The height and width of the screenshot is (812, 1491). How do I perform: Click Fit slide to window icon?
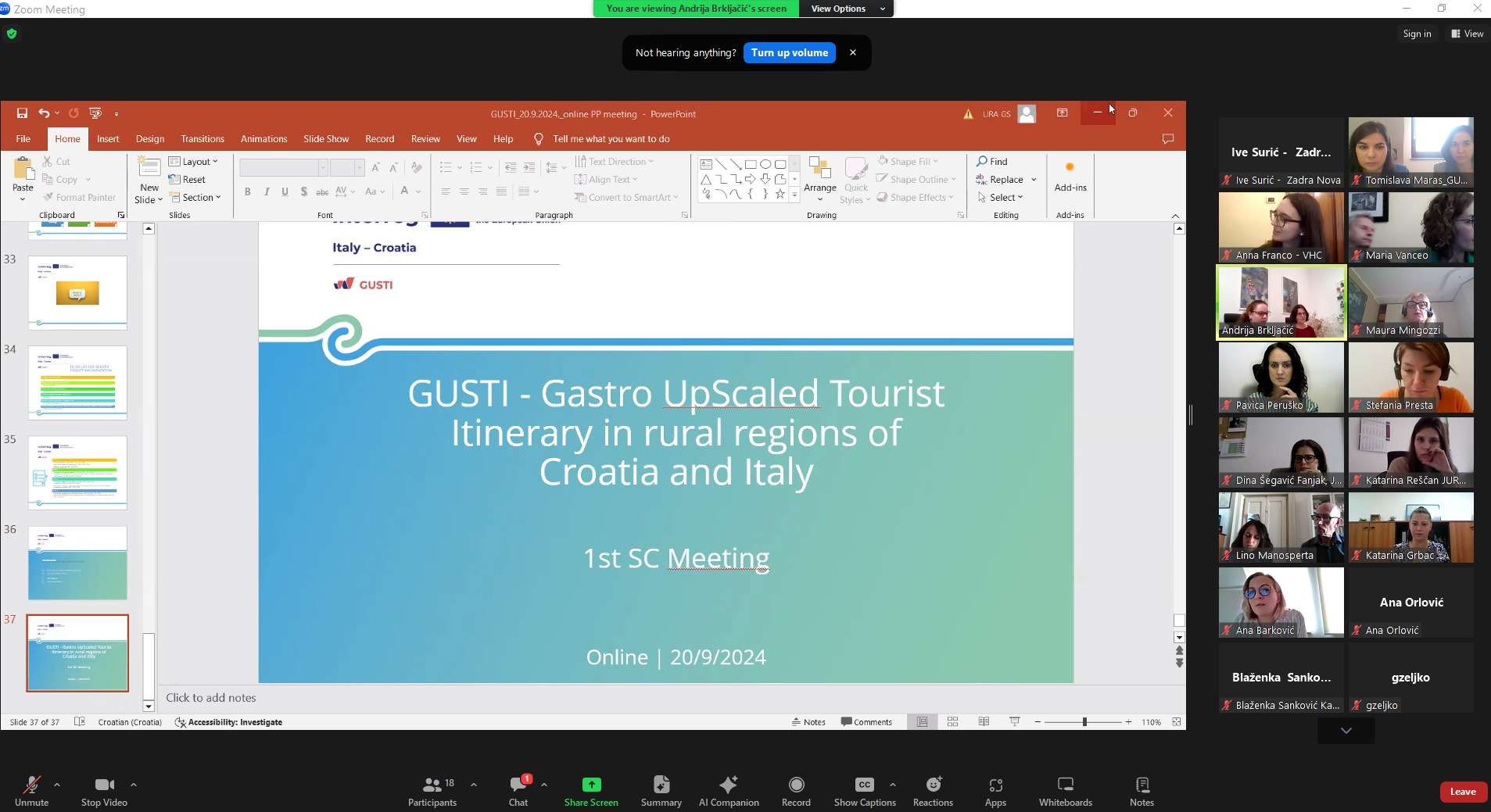[1177, 722]
